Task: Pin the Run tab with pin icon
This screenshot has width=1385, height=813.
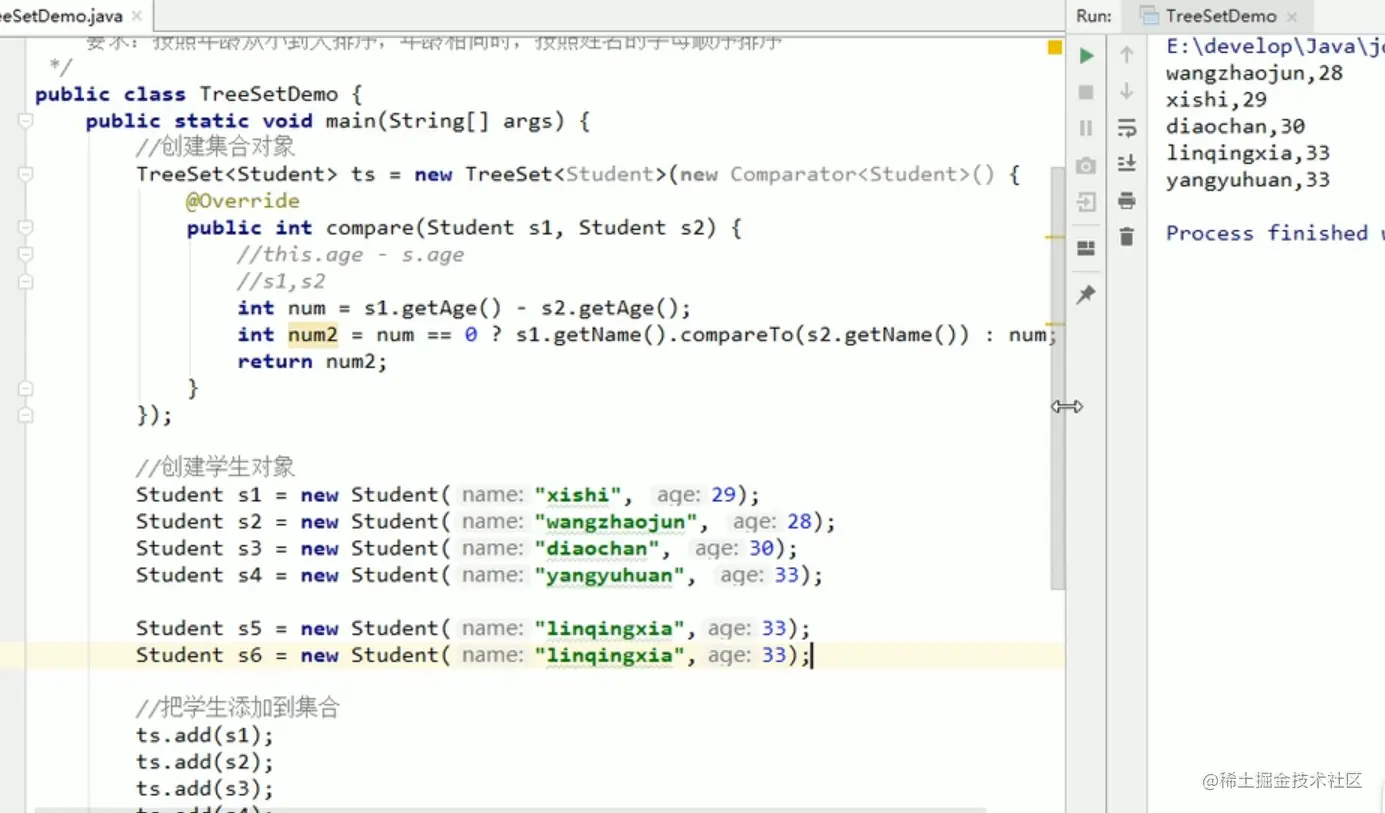Action: click(1086, 294)
